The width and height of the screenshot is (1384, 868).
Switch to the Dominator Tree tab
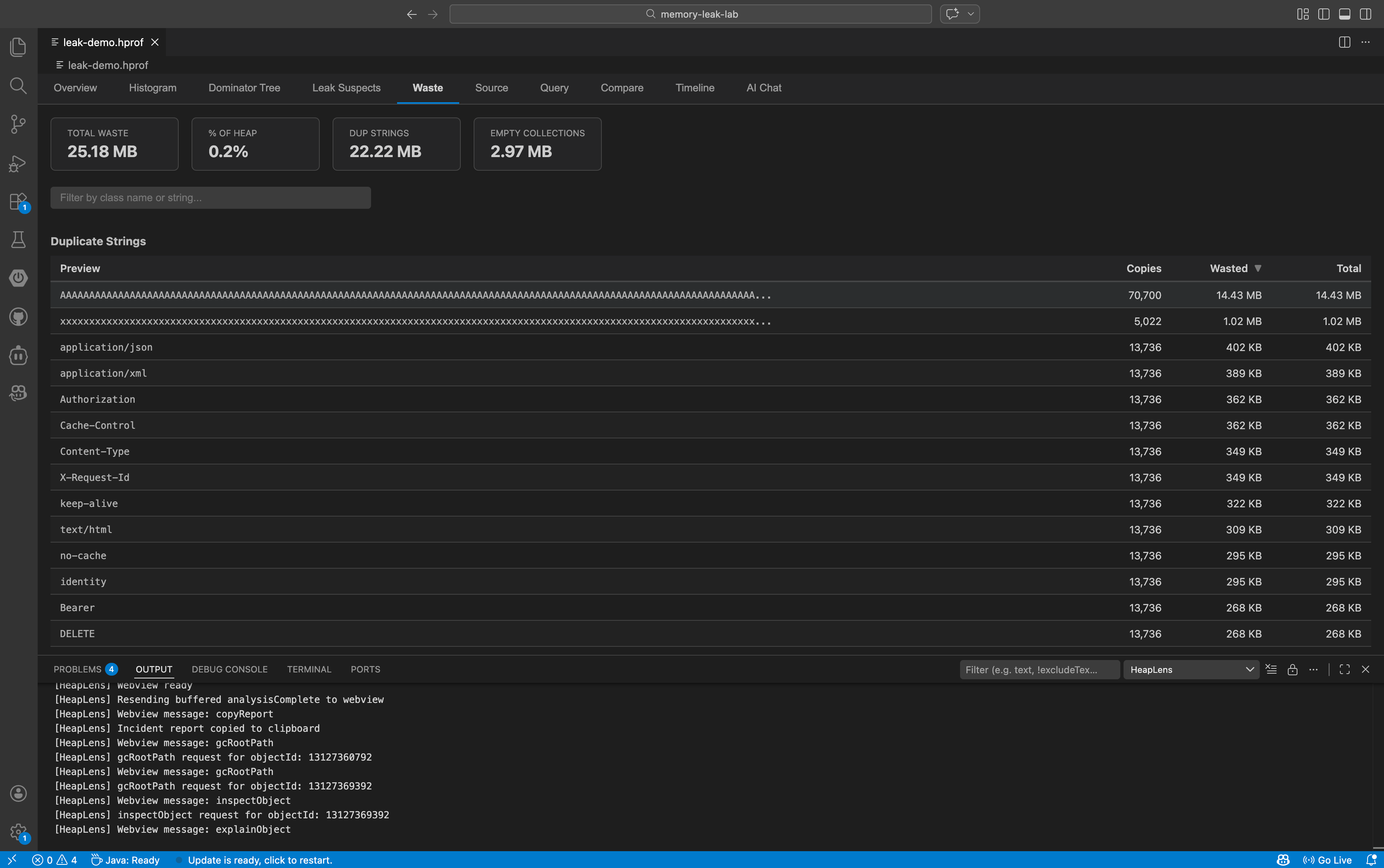tap(244, 88)
